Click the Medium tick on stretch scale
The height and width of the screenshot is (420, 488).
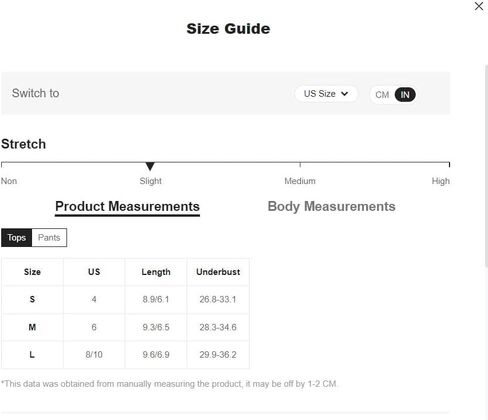300,164
